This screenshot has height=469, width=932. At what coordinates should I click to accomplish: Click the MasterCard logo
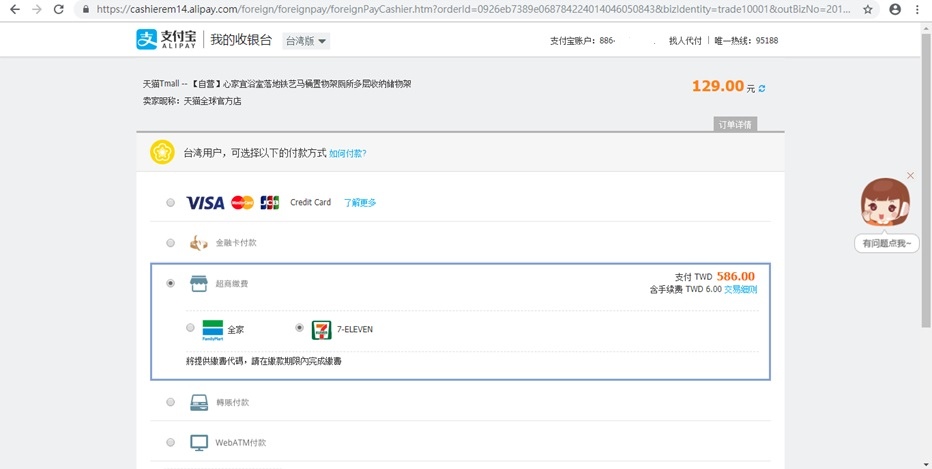pyautogui.click(x=242, y=203)
